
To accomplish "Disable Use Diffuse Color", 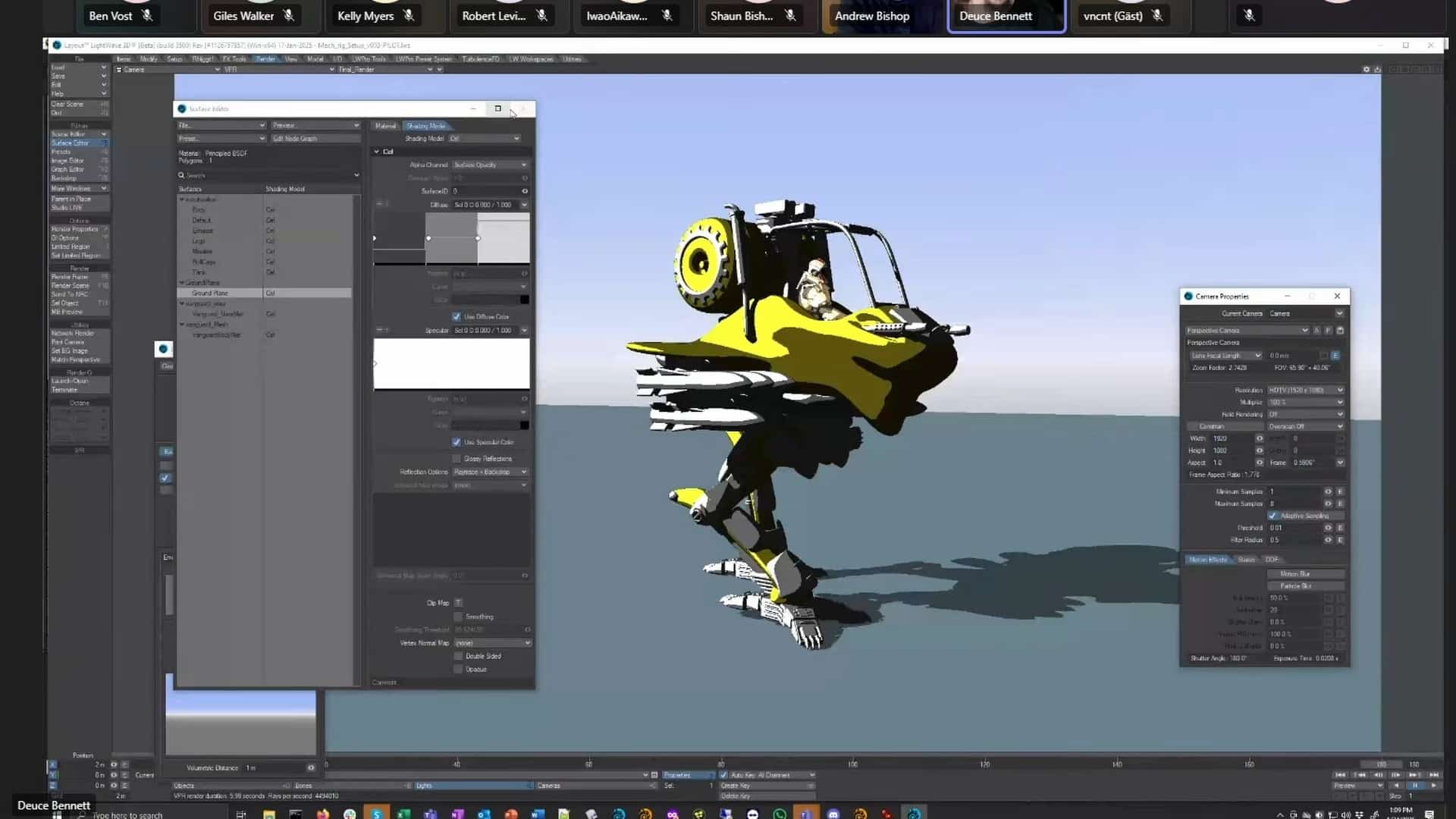I will click(456, 316).
